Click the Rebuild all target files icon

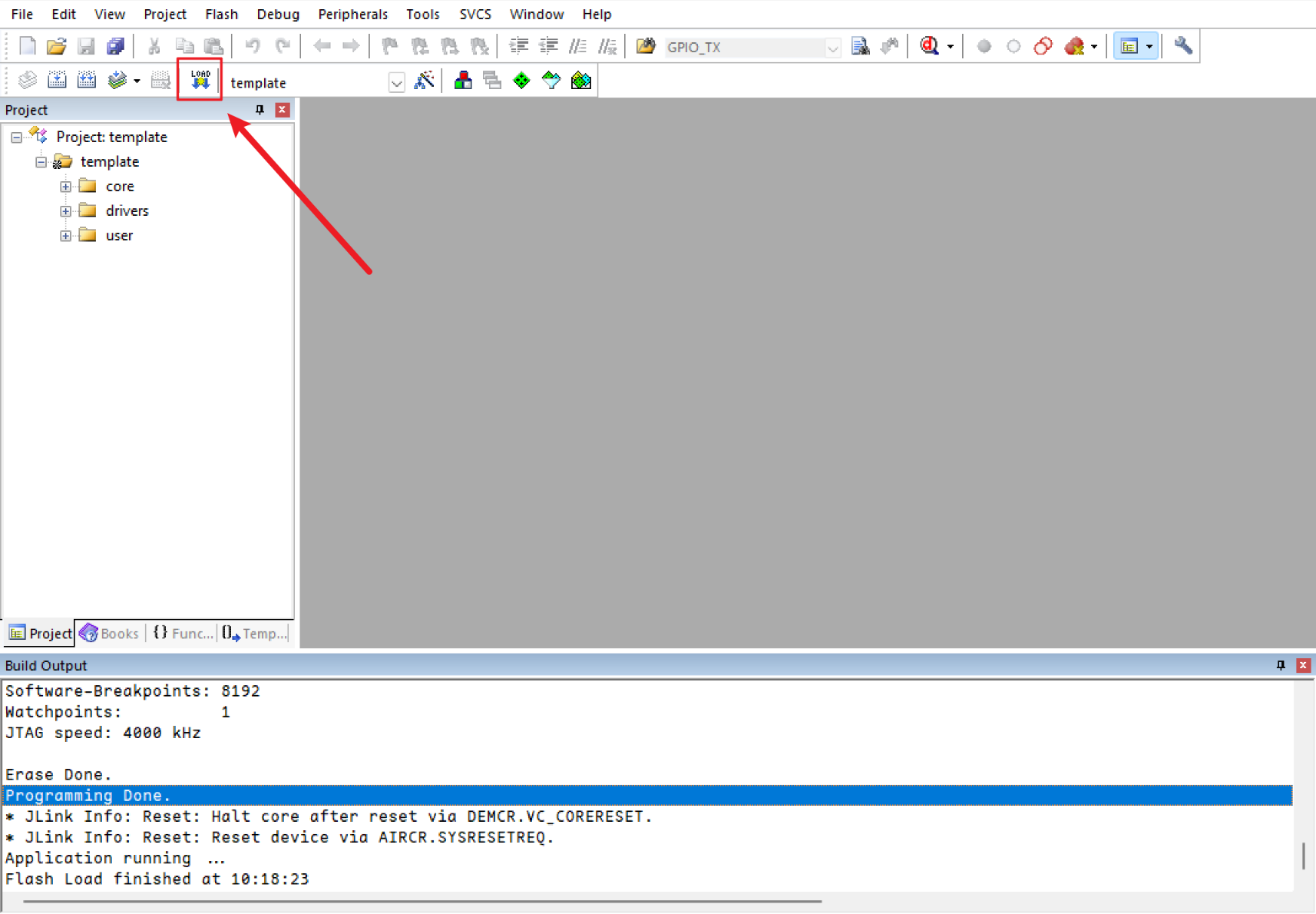pos(87,81)
